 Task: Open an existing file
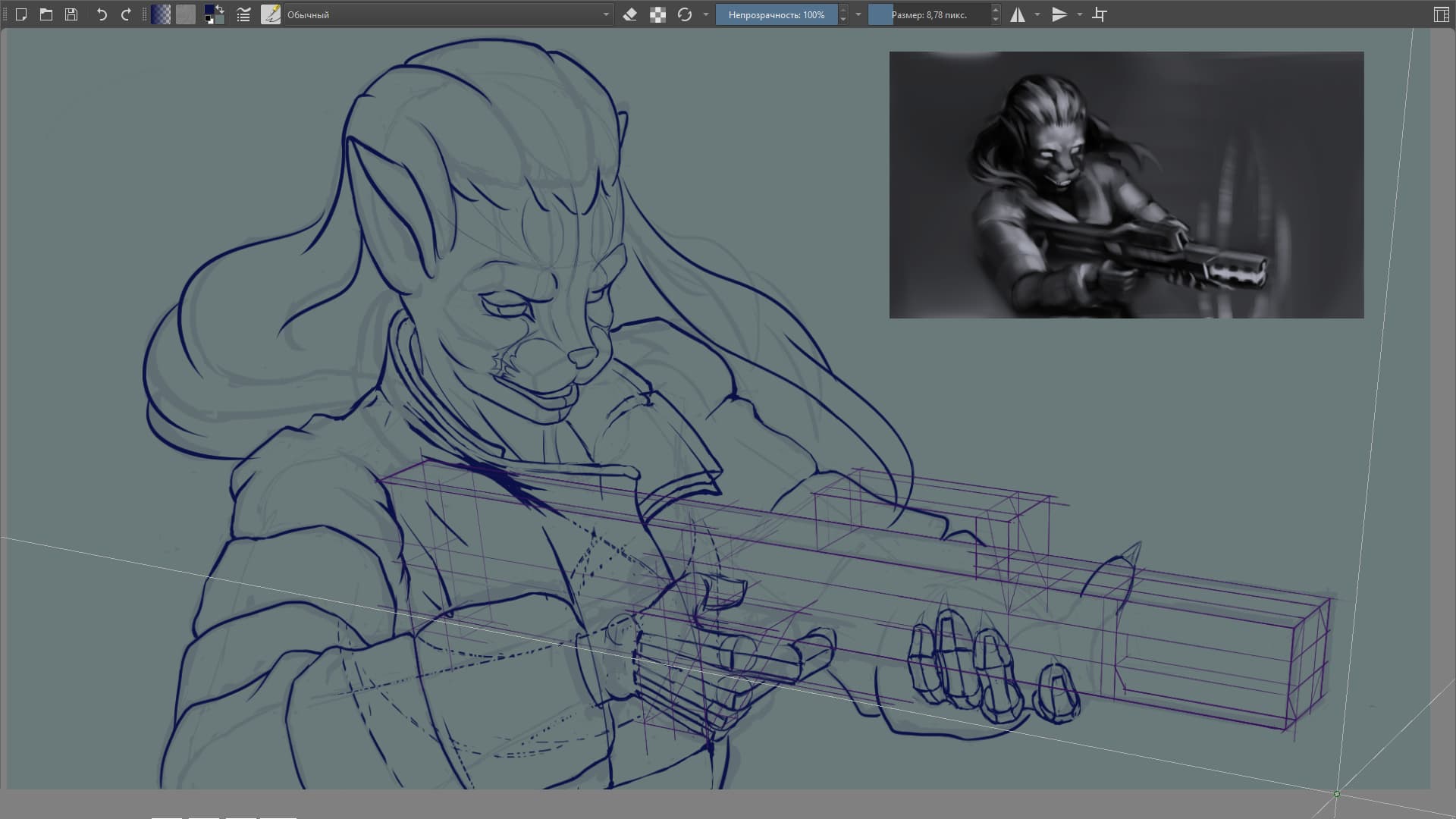point(46,14)
